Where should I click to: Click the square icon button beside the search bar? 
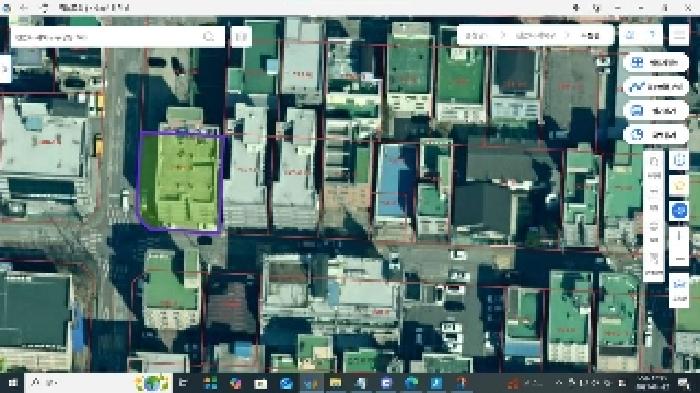click(x=242, y=37)
